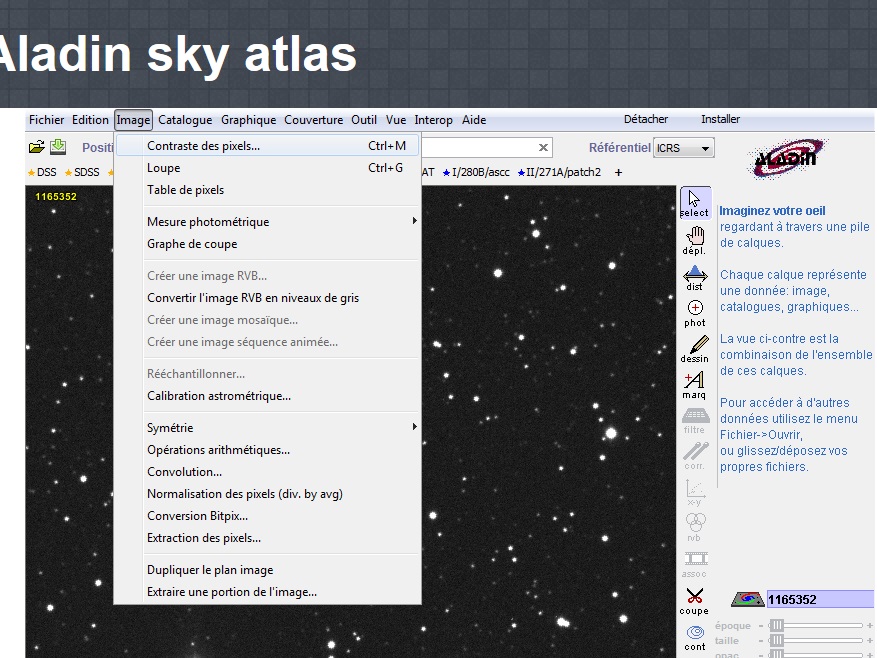Open the Interop menu
The width and height of the screenshot is (877, 658).
[433, 120]
